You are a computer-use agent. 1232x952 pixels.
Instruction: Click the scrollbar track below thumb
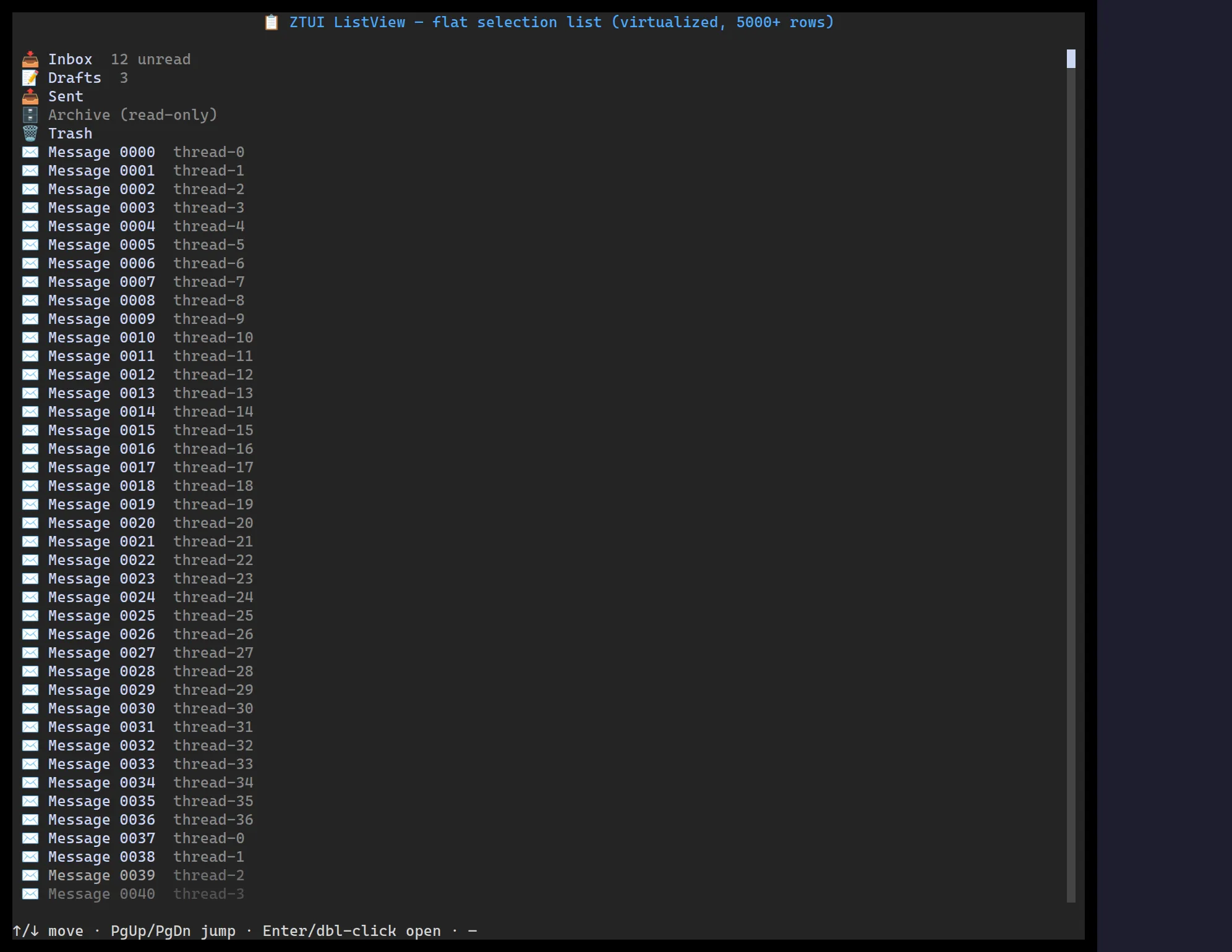1071,485
